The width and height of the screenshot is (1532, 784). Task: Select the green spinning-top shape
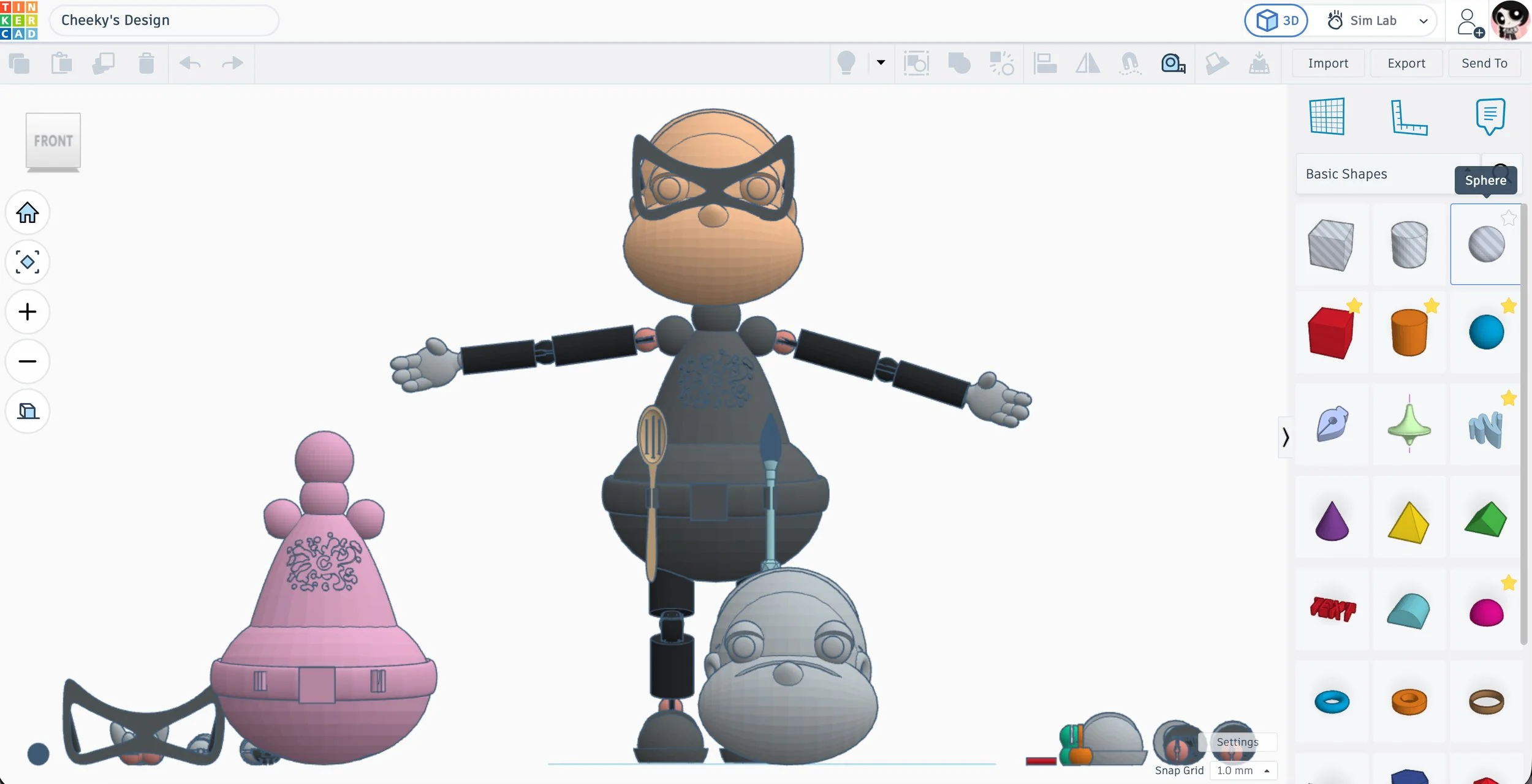[x=1409, y=424]
